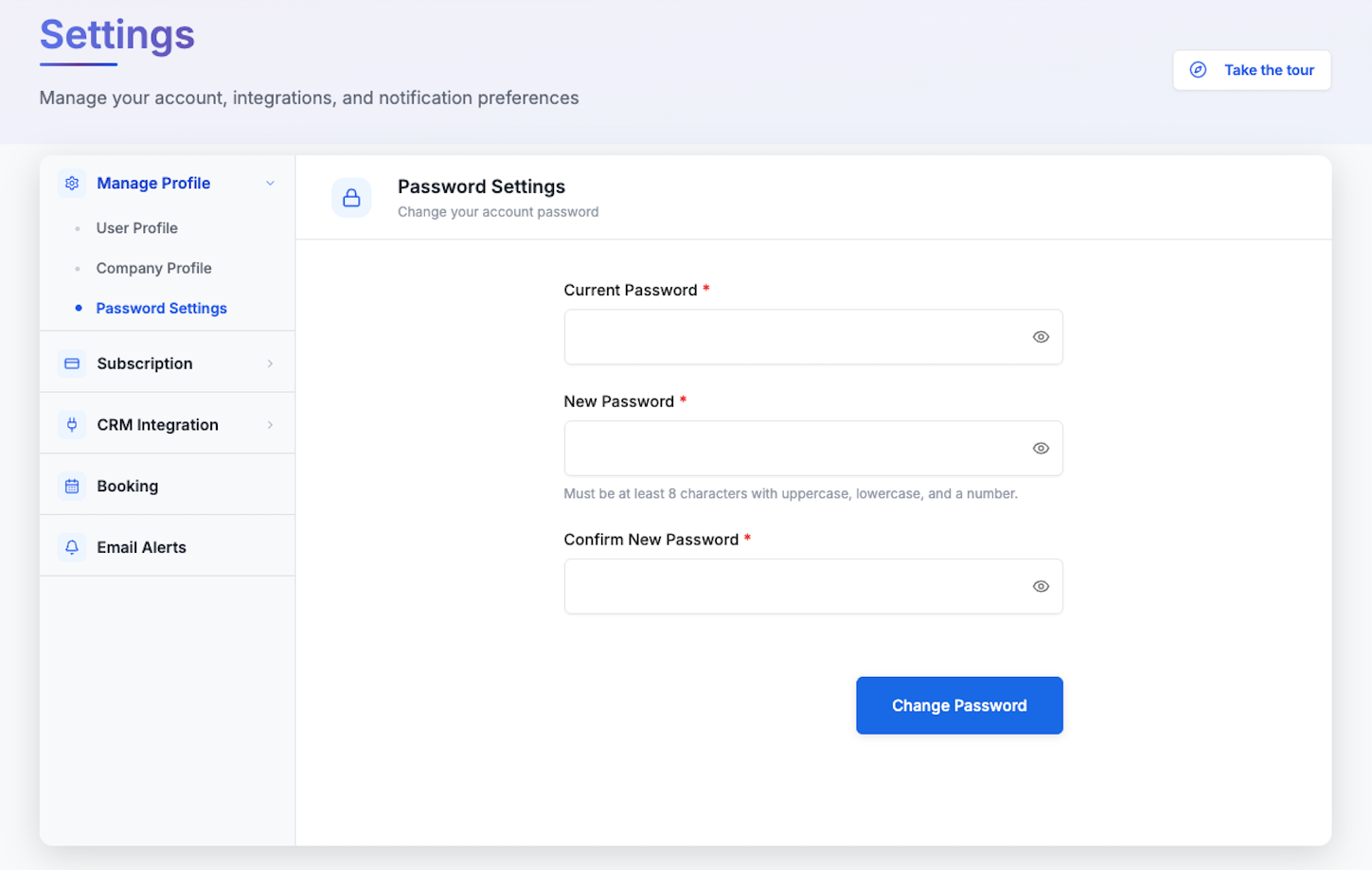The width and height of the screenshot is (1372, 870).
Task: Open the User Profile page
Action: click(x=137, y=228)
